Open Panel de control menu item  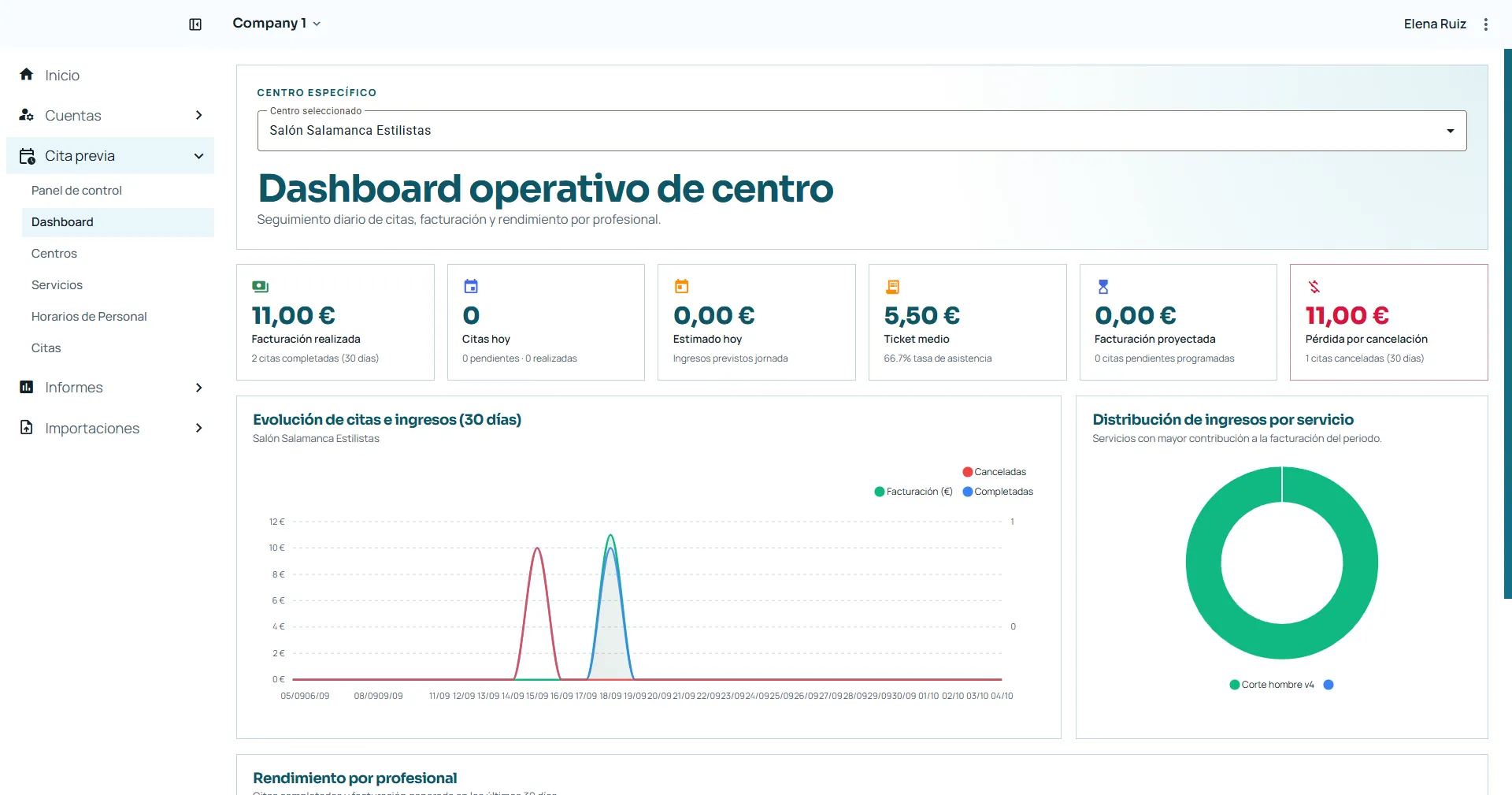(x=118, y=191)
